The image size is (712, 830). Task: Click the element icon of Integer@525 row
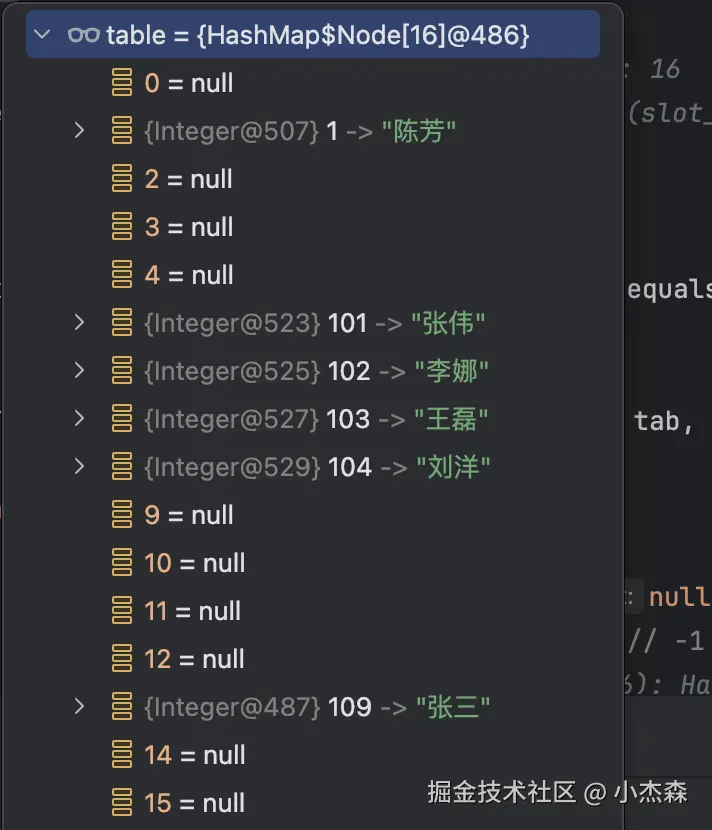122,370
